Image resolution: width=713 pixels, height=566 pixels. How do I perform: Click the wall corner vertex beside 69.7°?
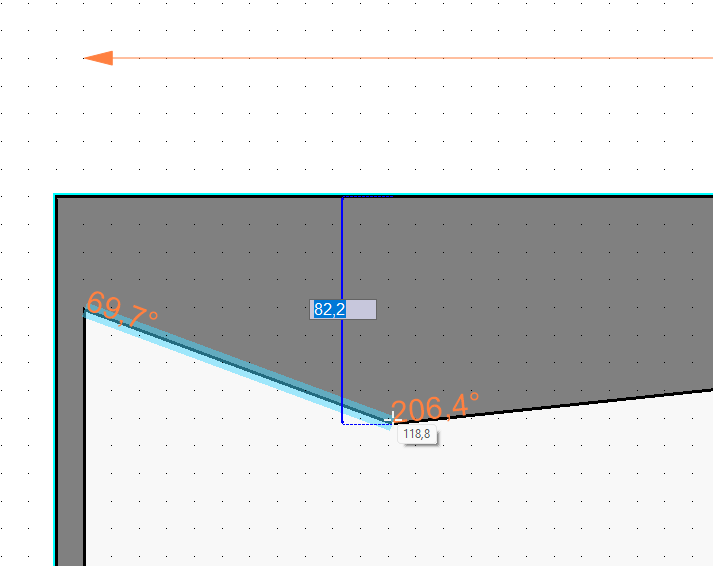[84, 311]
